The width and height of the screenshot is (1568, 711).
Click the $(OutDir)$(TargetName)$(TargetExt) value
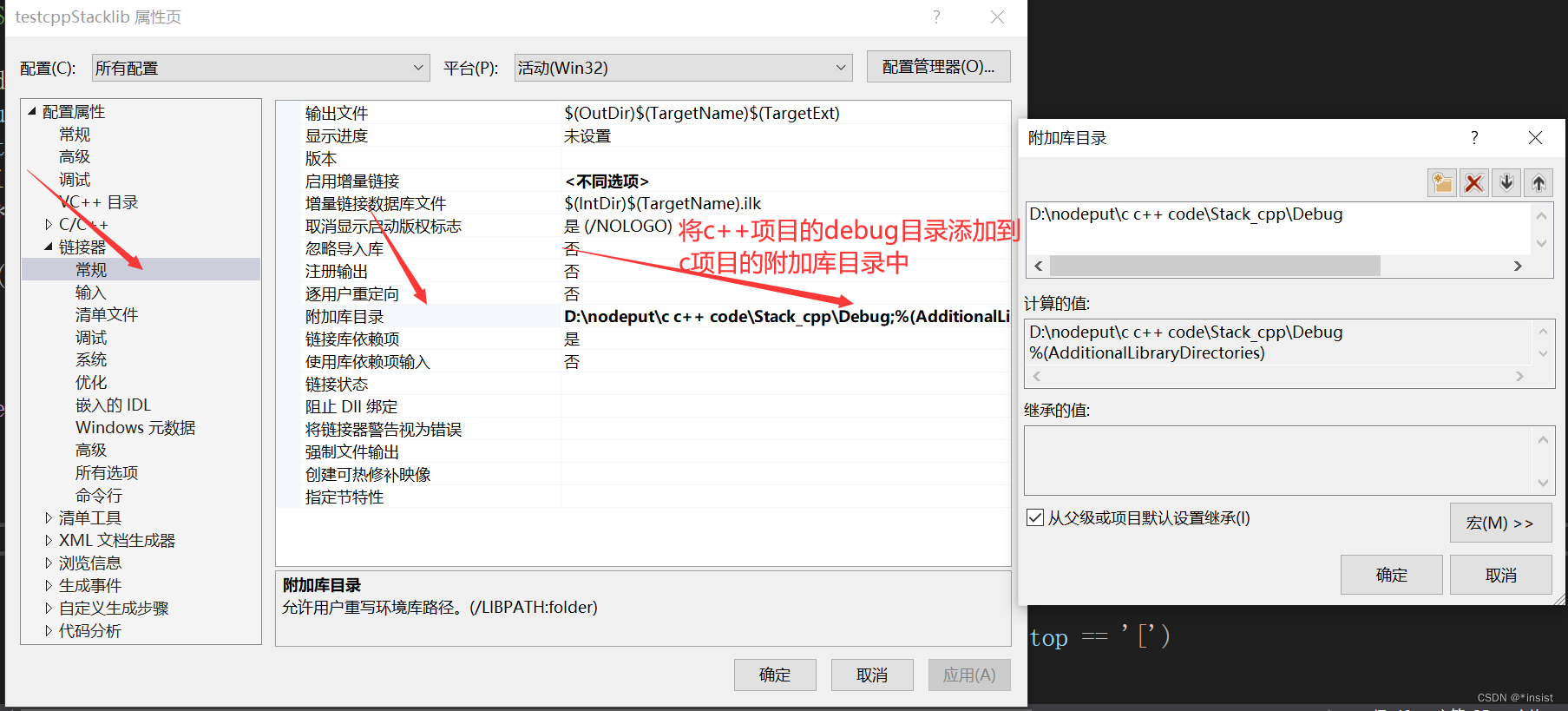pos(702,113)
